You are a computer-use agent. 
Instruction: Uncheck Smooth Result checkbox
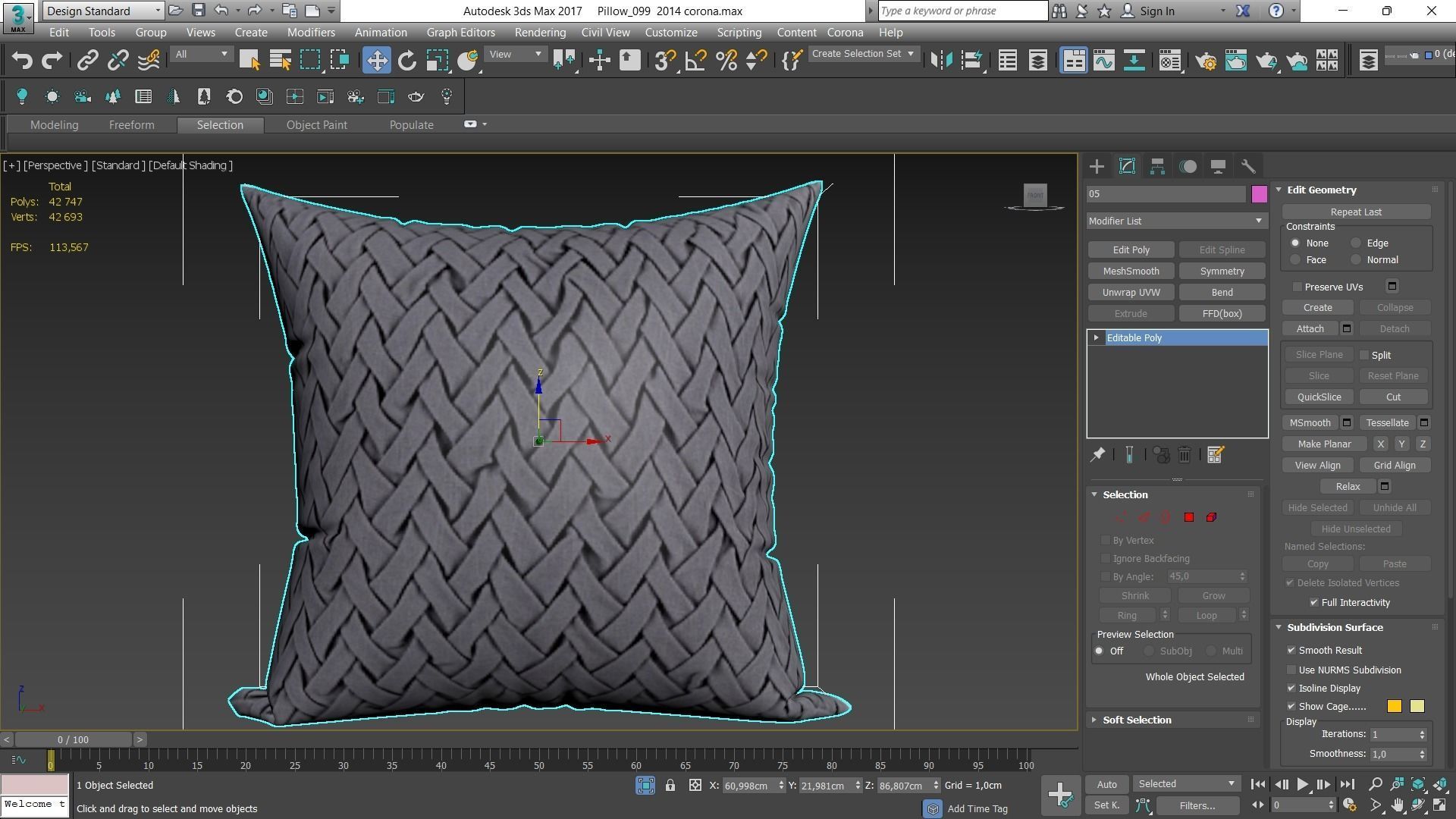pyautogui.click(x=1291, y=651)
